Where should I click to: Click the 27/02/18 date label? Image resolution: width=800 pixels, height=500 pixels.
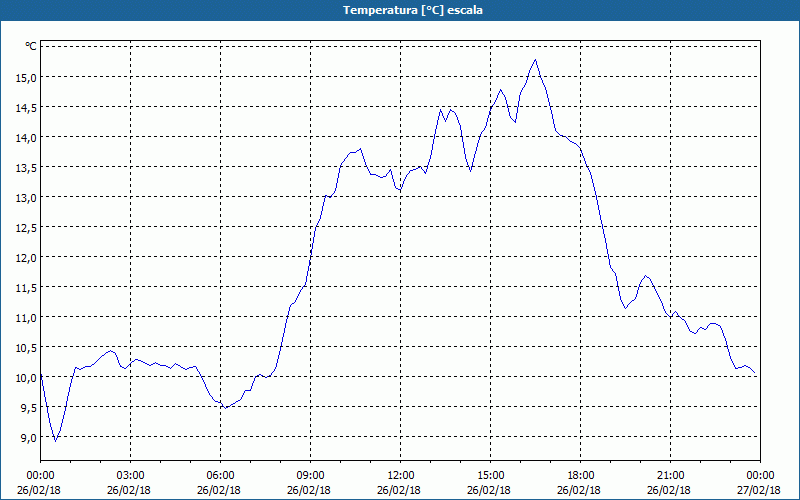click(x=759, y=490)
